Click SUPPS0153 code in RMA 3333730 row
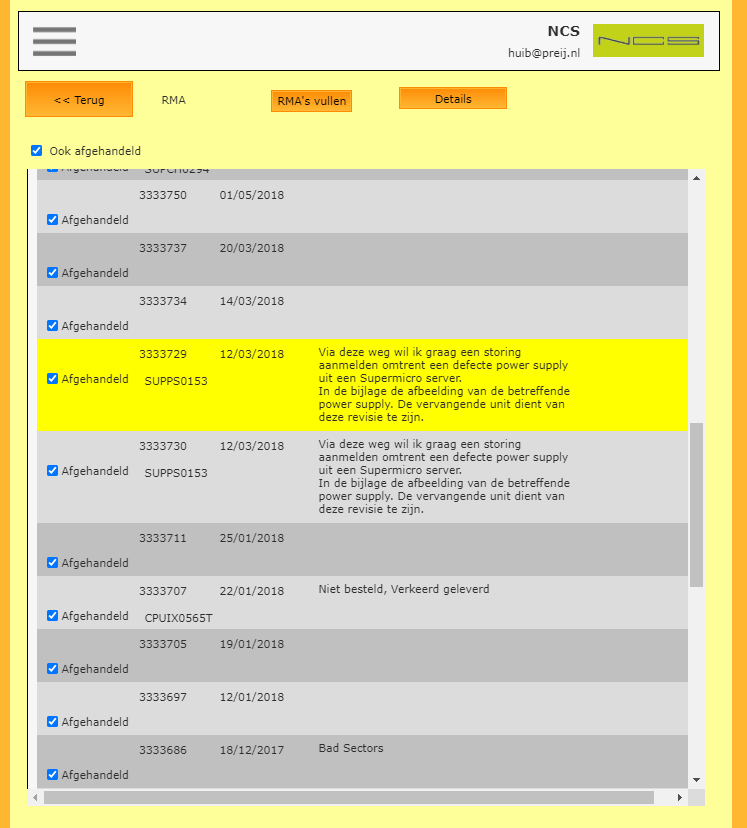The image size is (747, 828). pyautogui.click(x=176, y=473)
